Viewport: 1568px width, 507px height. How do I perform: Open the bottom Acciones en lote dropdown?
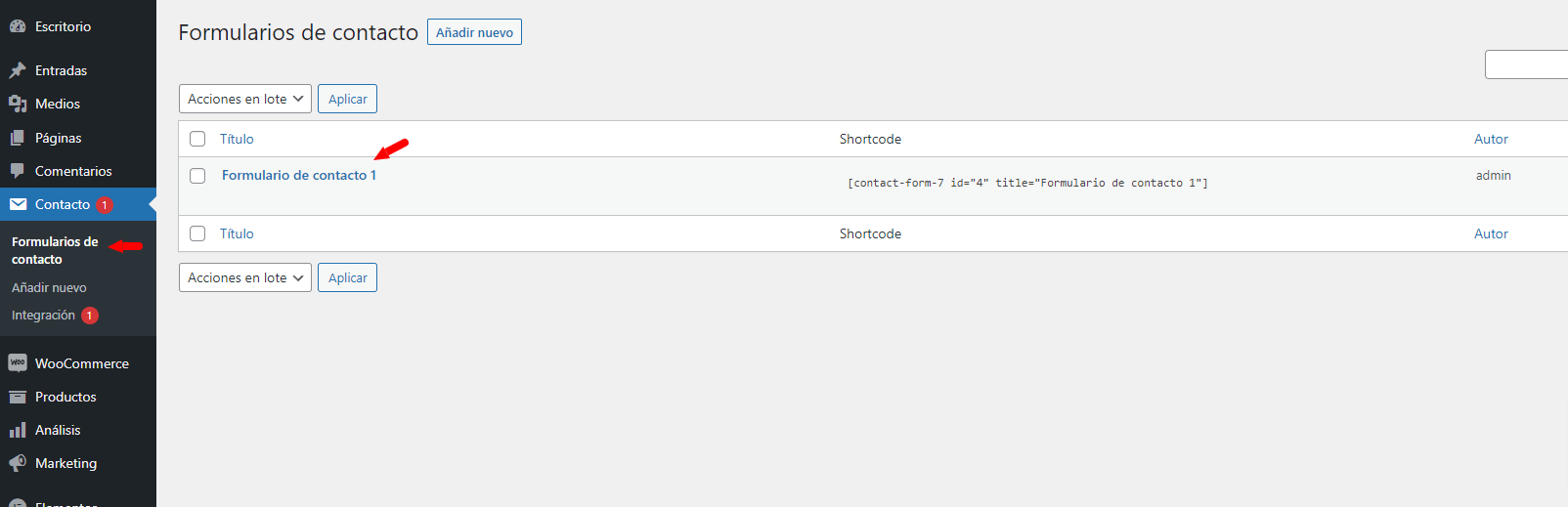(x=245, y=277)
